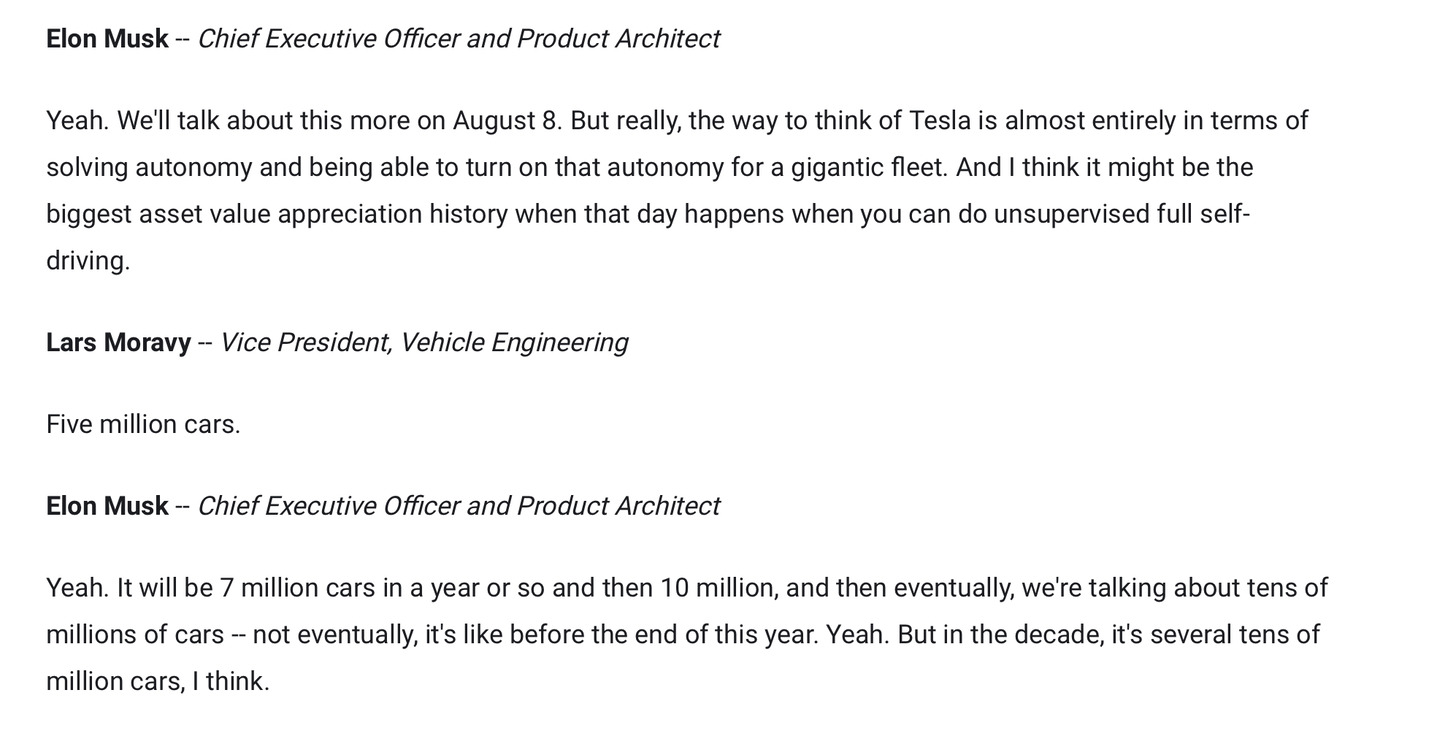Click the "August 8" date in the text

(507, 121)
